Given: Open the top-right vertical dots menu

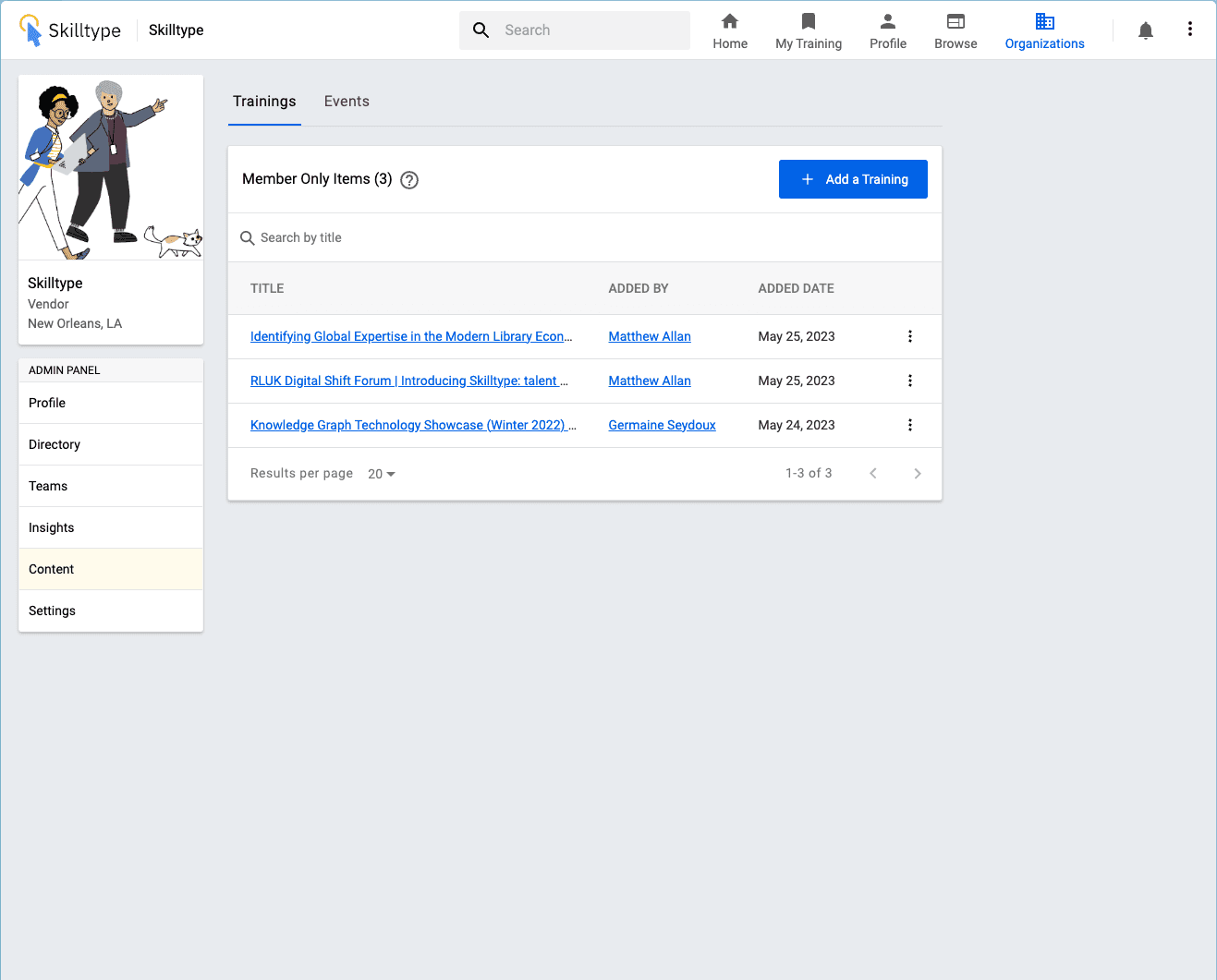Looking at the screenshot, I should tap(1190, 30).
